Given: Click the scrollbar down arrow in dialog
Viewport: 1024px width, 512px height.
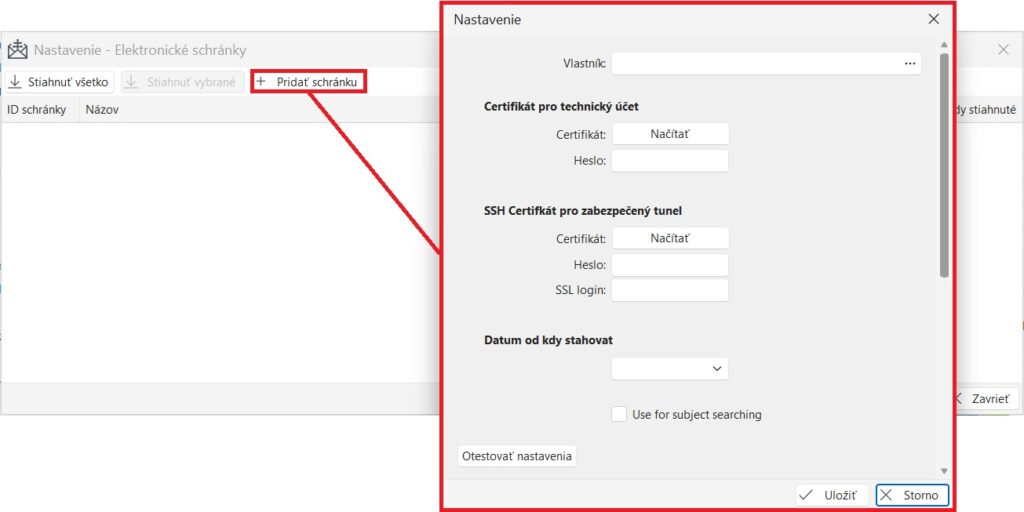Looking at the screenshot, I should (x=944, y=470).
